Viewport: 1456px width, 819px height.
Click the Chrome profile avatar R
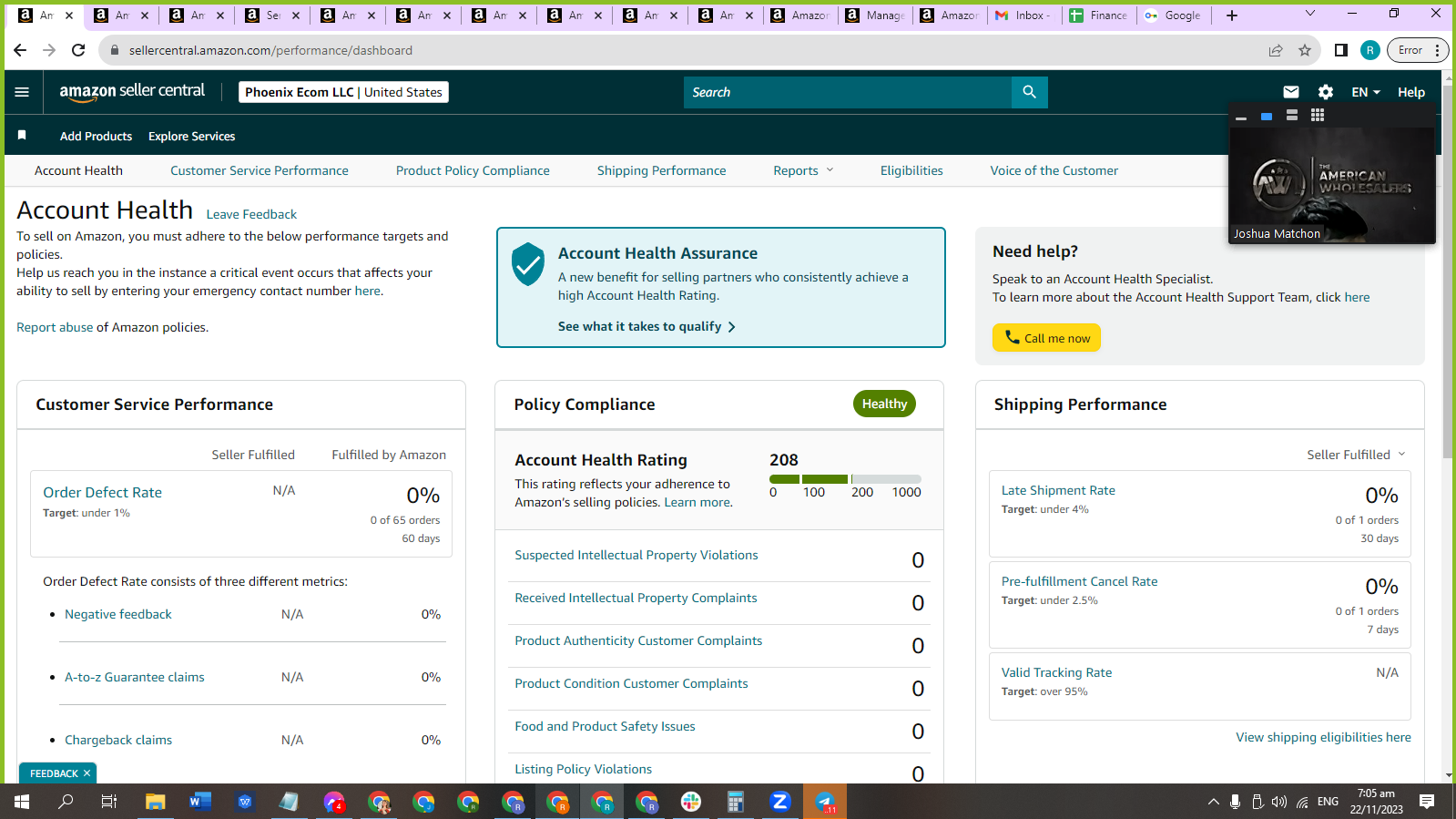(1369, 50)
